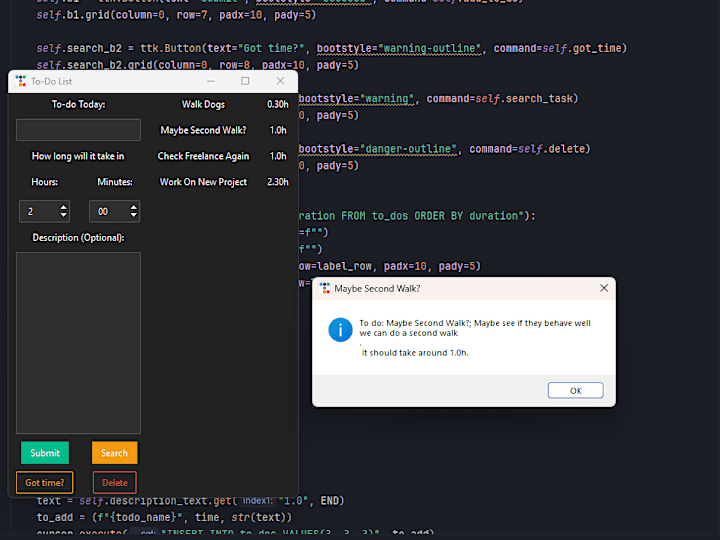The image size is (720, 540).
Task: Increase the Hours spinbox value
Action: coord(63,208)
